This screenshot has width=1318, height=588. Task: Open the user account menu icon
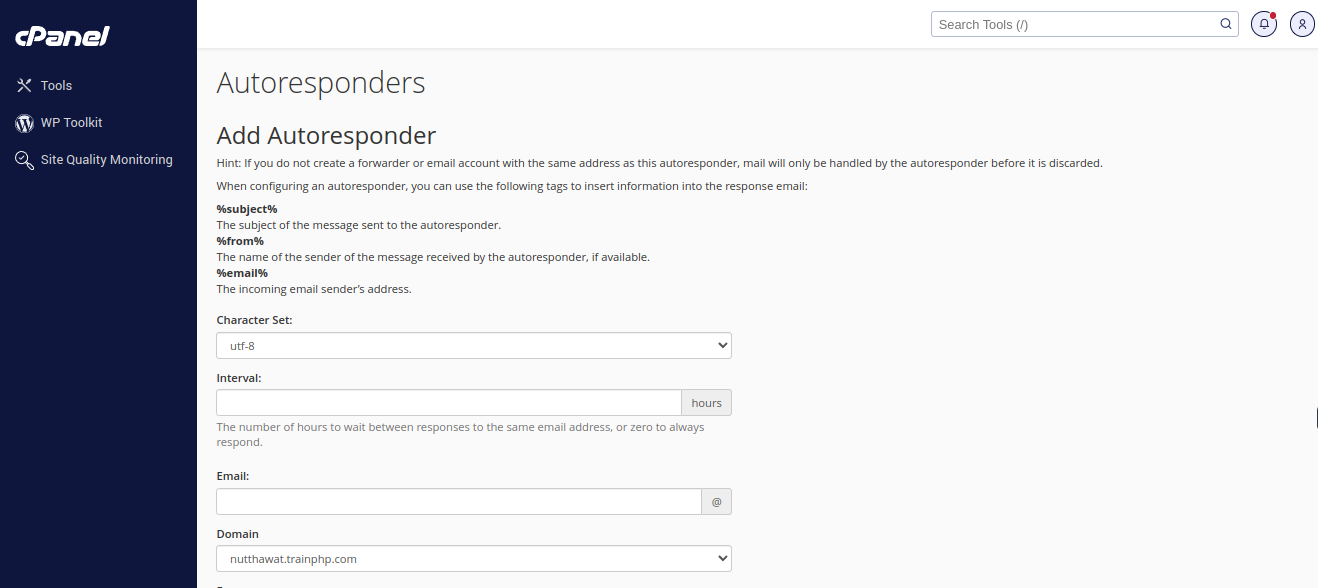click(x=1302, y=24)
